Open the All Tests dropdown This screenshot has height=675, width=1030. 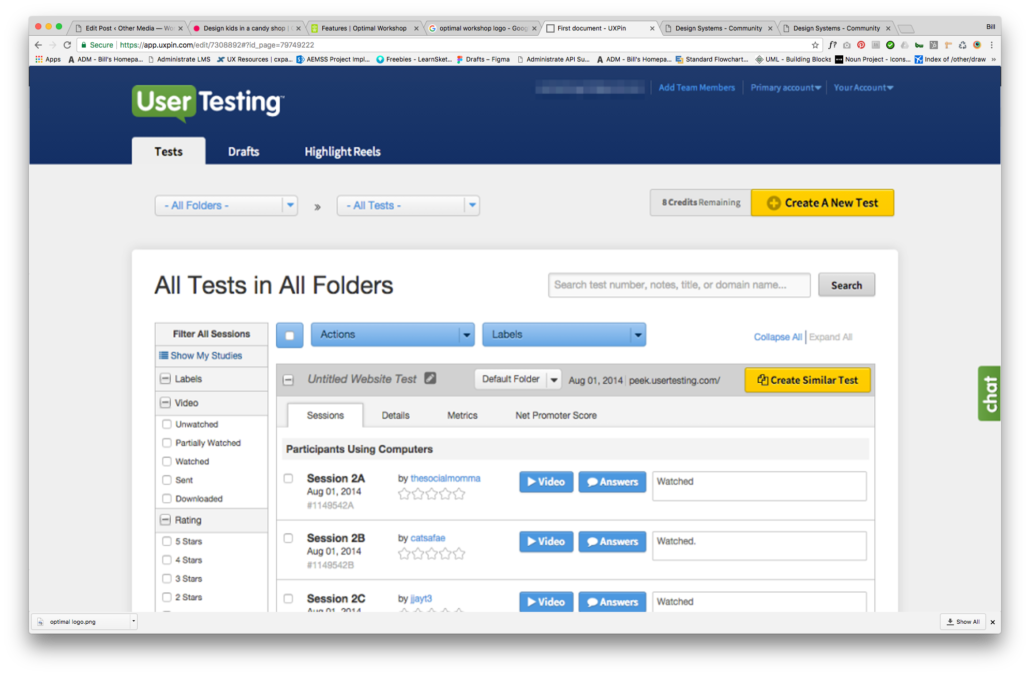[x=408, y=206]
